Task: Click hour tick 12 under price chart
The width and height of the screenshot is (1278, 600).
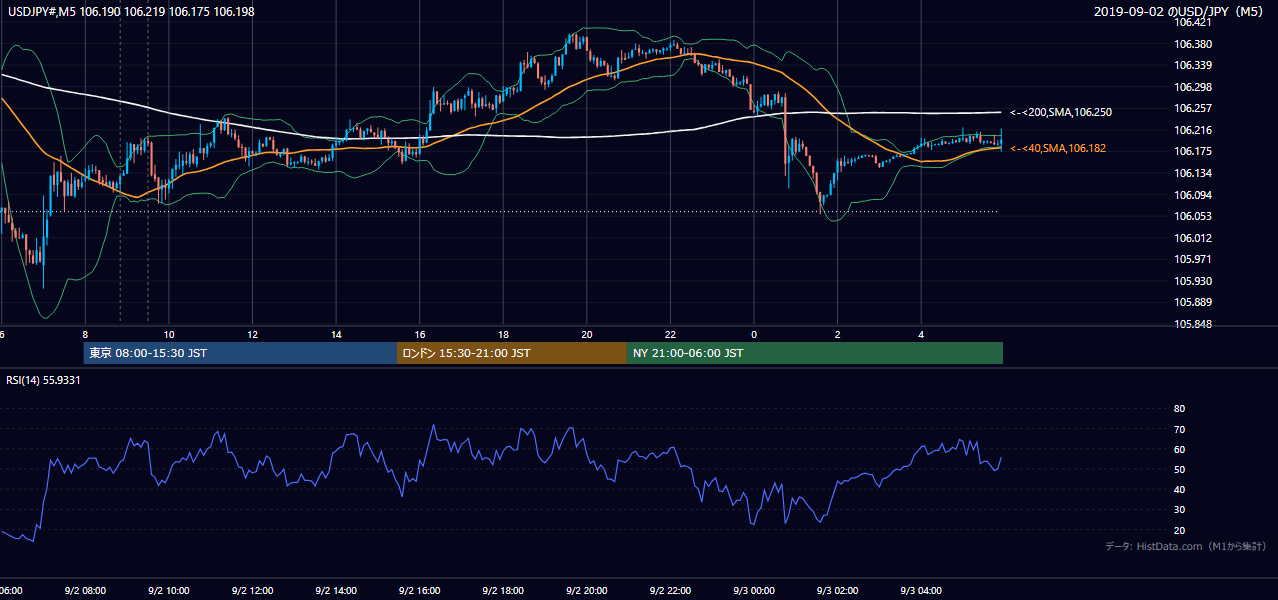Action: pos(253,335)
